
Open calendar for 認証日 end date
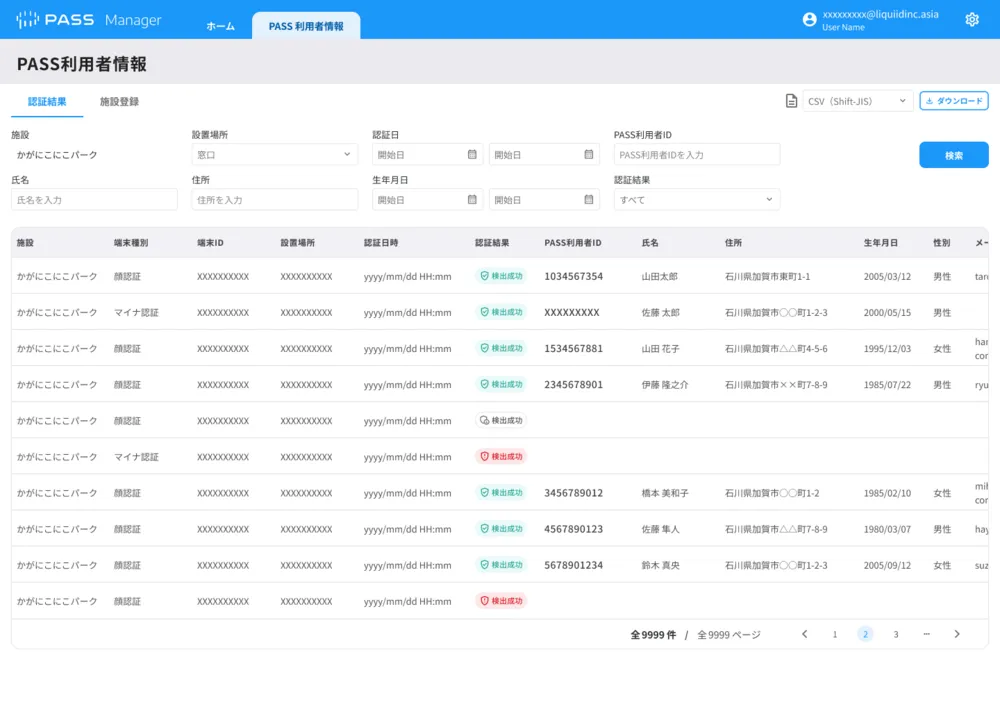(589, 155)
